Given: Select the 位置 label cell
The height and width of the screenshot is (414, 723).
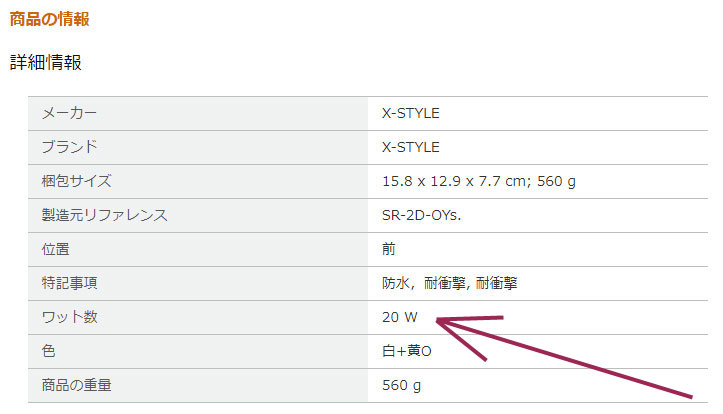Looking at the screenshot, I should point(198,249).
